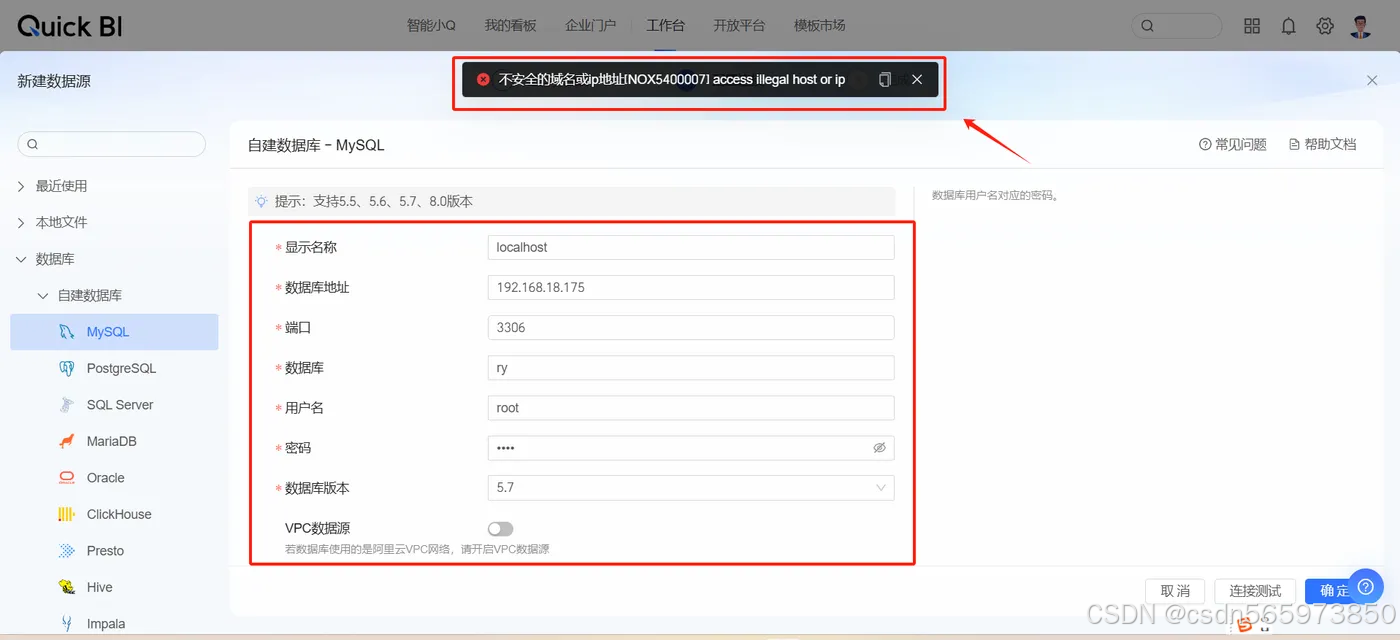This screenshot has width=1400, height=640.
Task: Close the 新建数据源 dialog
Action: click(x=1372, y=79)
